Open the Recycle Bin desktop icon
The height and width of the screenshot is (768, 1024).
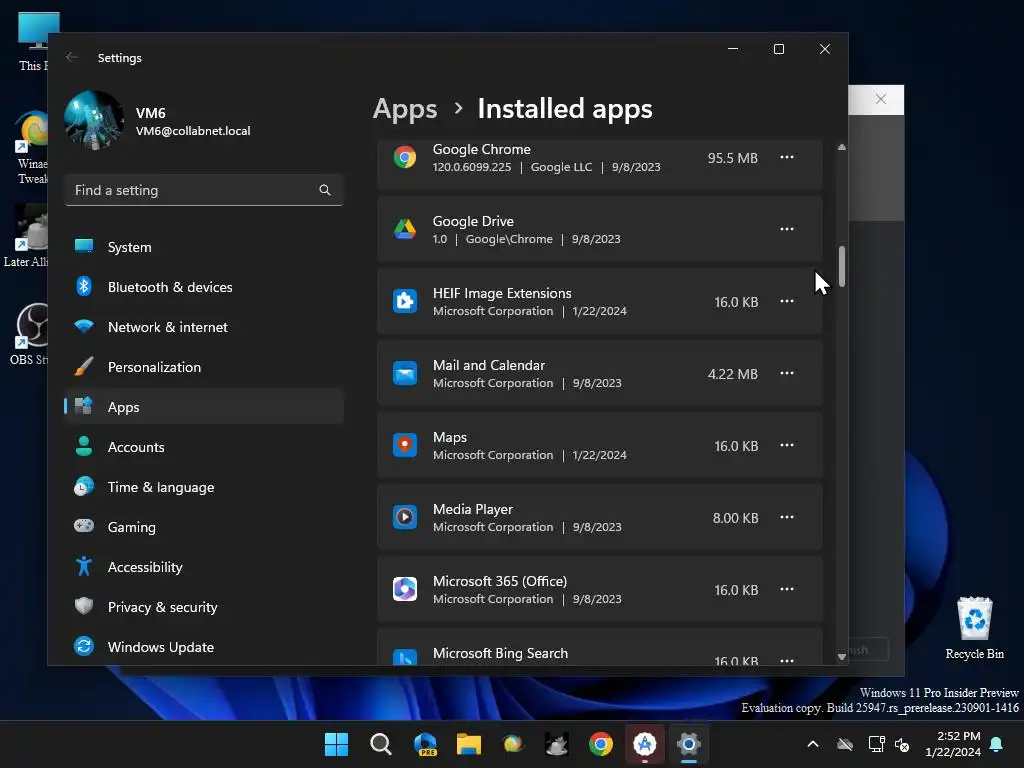974,628
